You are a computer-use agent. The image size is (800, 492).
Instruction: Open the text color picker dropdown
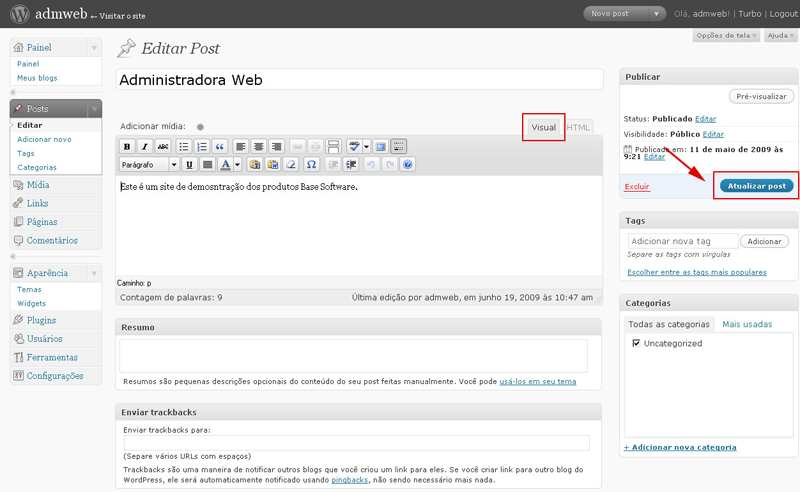pyautogui.click(x=237, y=165)
